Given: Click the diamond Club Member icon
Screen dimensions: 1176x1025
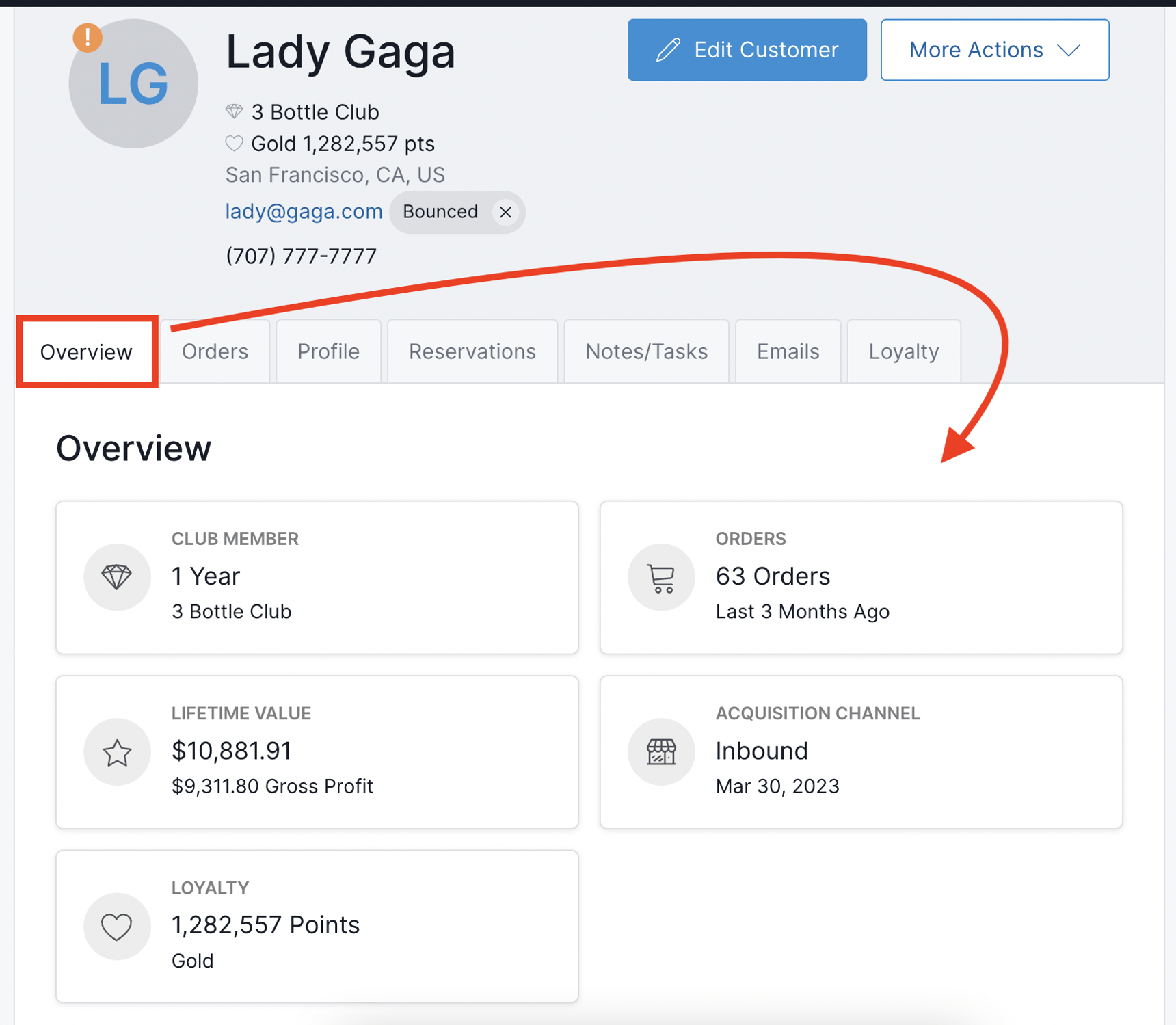Looking at the screenshot, I should pyautogui.click(x=117, y=577).
